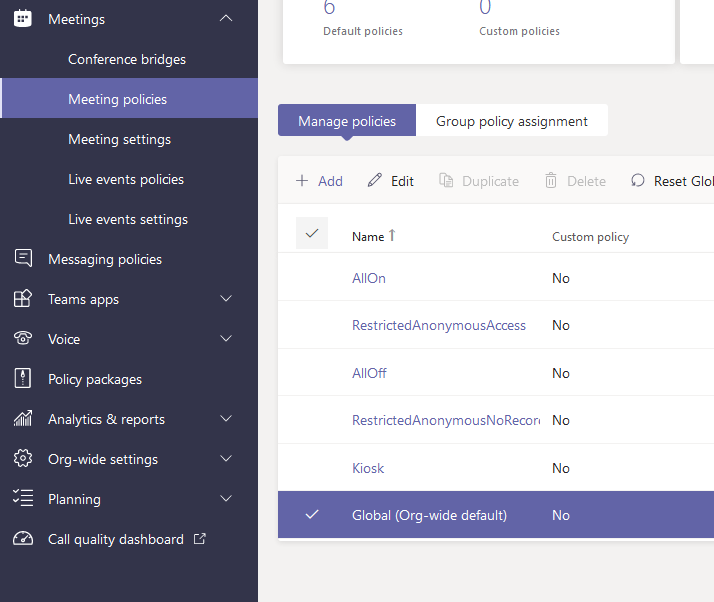This screenshot has height=602, width=714.
Task: Click the Teams apps icon
Action: pos(23,298)
